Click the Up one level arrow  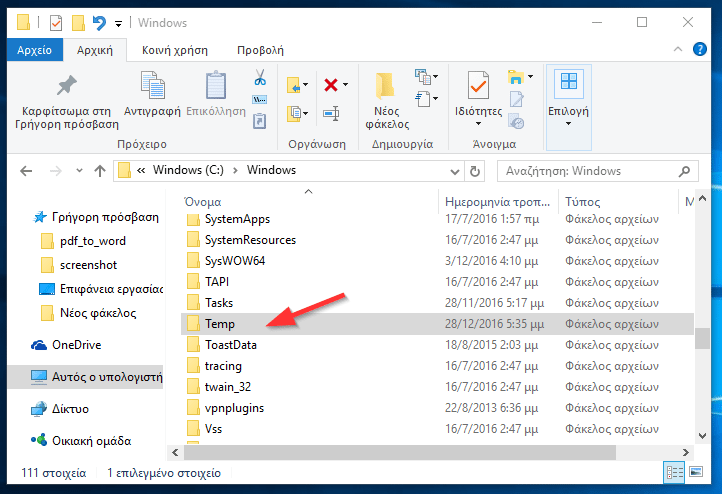pyautogui.click(x=100, y=171)
